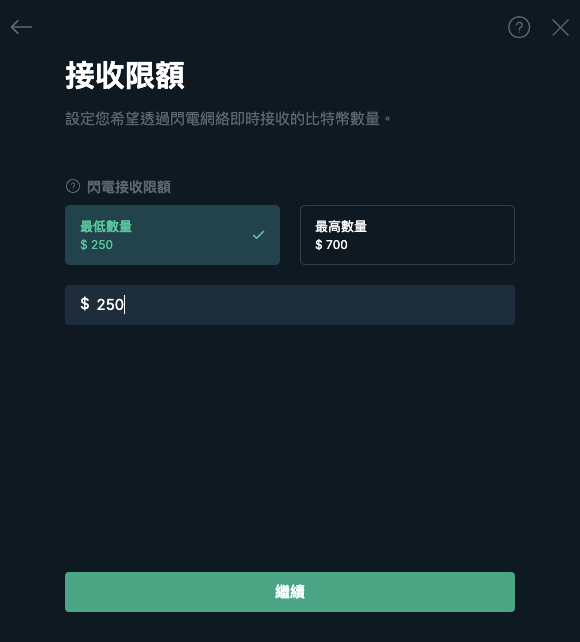
Task: Click the $ 700 value in the maximum card
Action: 331,244
